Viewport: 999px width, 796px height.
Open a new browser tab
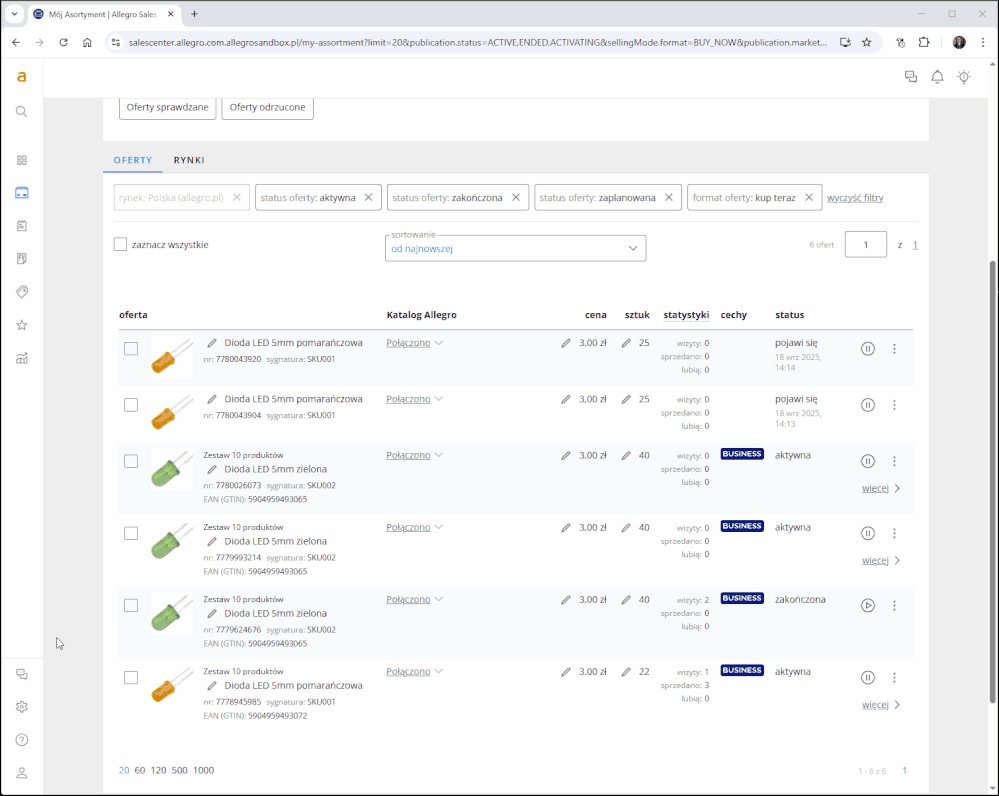coord(194,14)
